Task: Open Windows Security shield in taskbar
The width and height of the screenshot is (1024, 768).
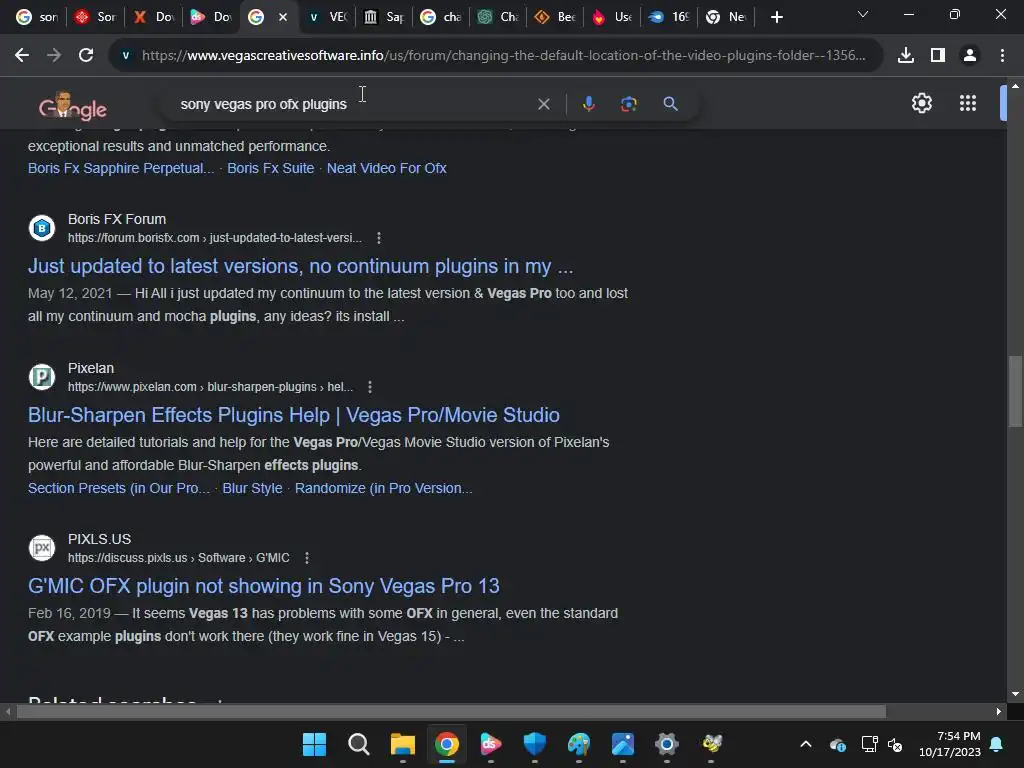Action: click(x=534, y=744)
